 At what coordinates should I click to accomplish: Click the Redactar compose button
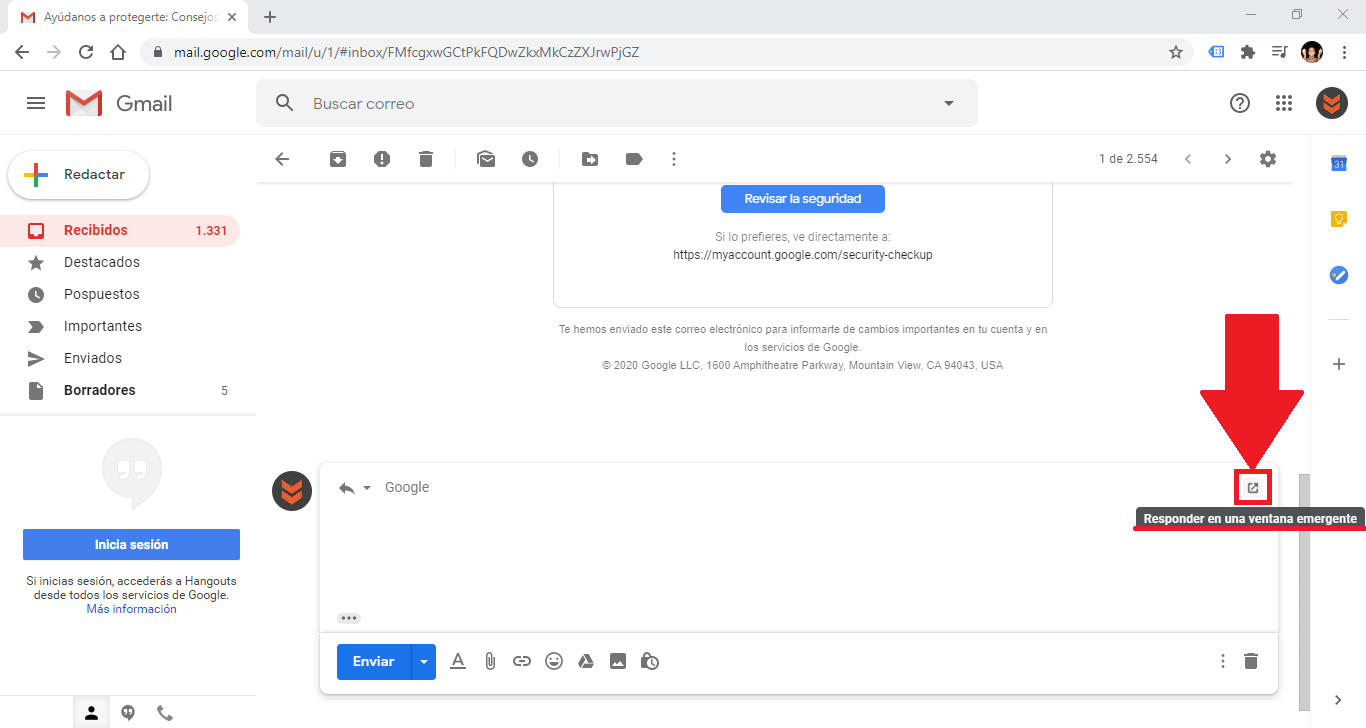tap(79, 175)
